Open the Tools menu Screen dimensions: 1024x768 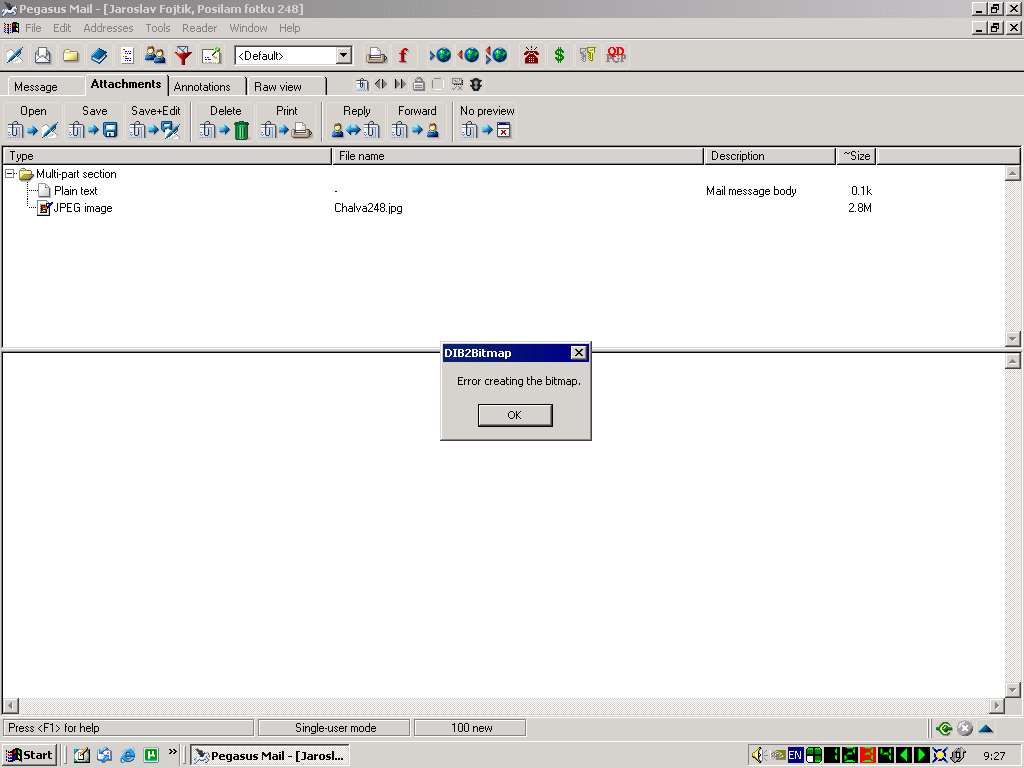click(157, 28)
